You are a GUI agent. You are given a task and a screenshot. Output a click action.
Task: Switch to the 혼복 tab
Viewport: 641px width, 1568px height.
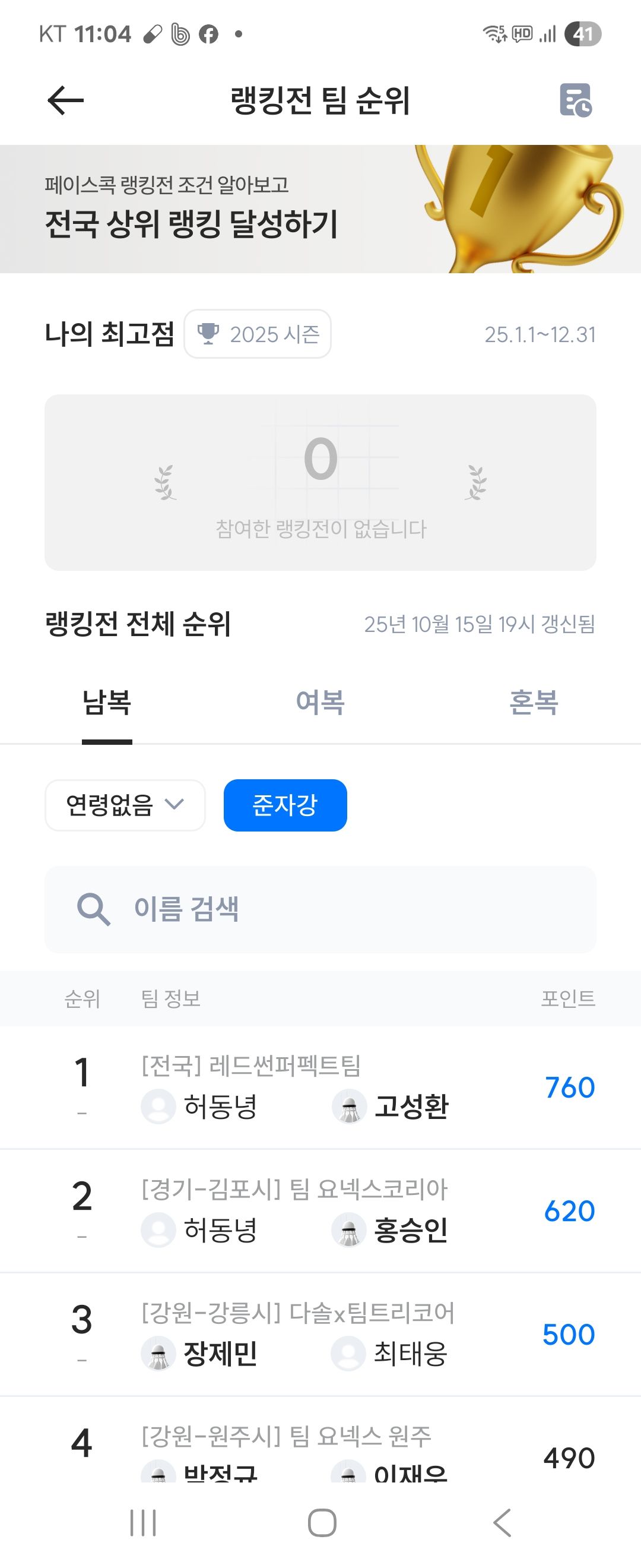534,703
